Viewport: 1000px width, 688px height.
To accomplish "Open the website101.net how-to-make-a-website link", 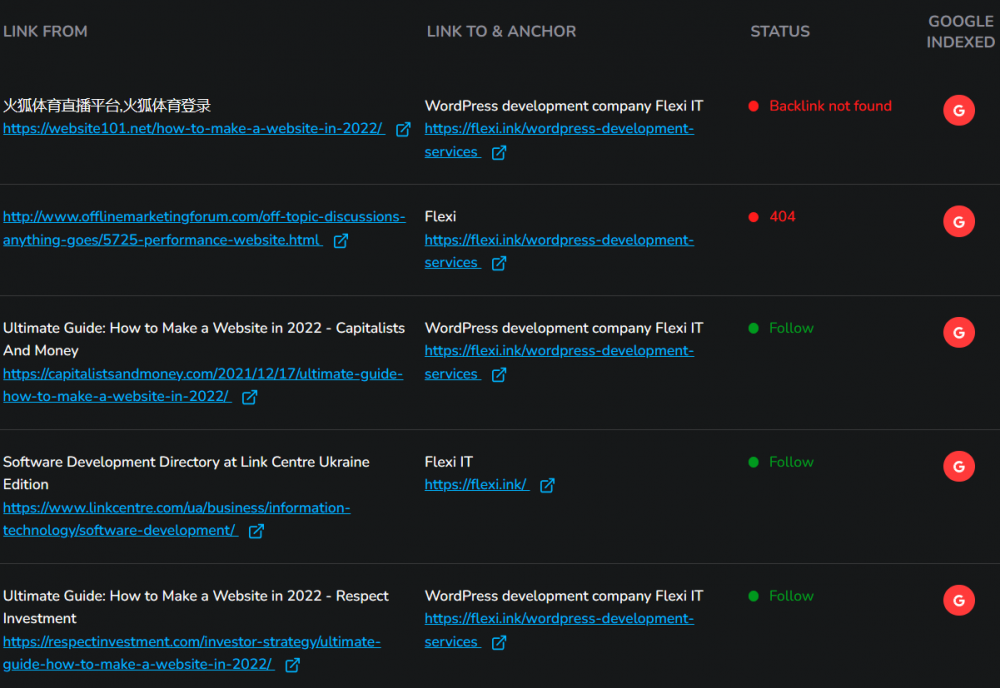I will point(193,128).
